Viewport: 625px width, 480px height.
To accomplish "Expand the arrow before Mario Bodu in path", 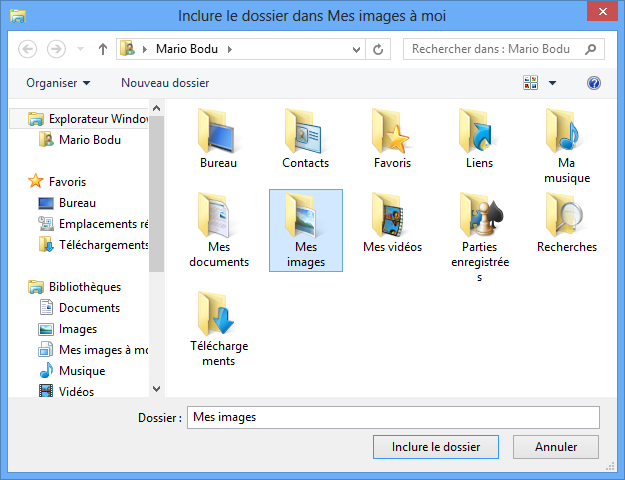I will (145, 49).
